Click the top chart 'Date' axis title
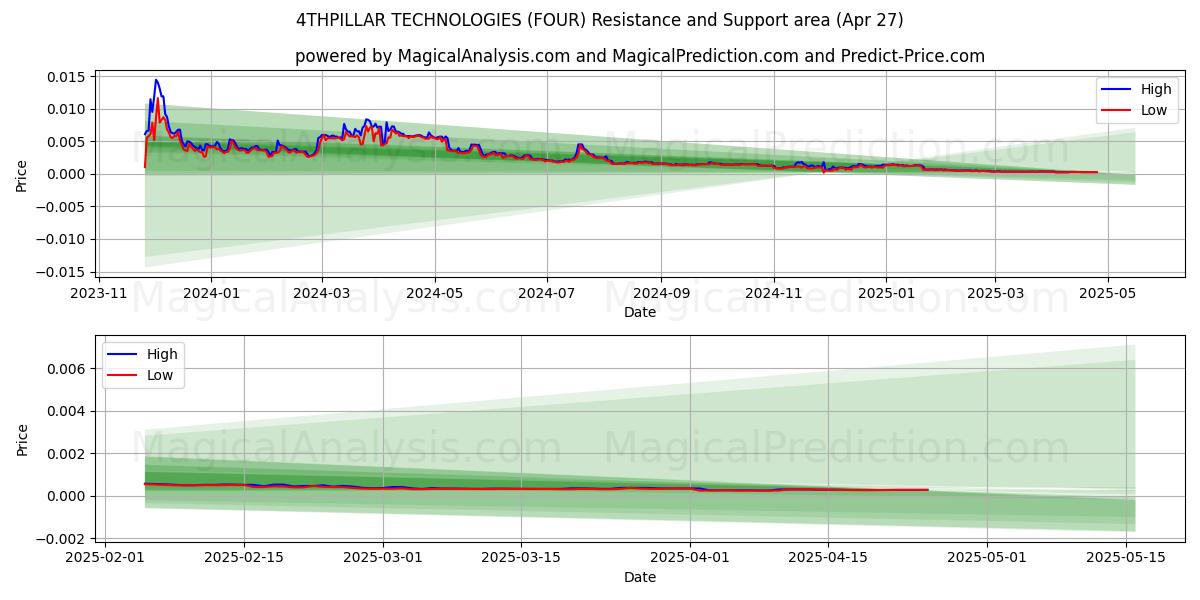Image resolution: width=1200 pixels, height=600 pixels. click(640, 312)
